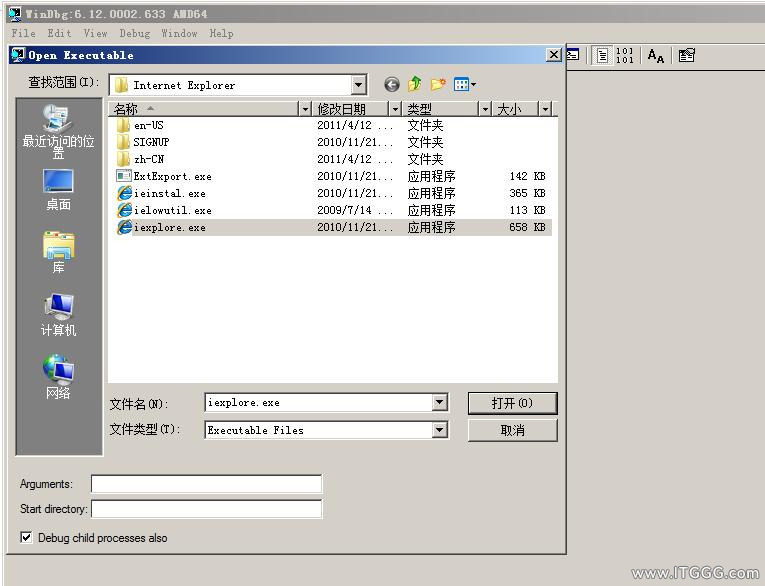The width and height of the screenshot is (765, 586).
Task: Open the Type (类型) column filter arrow
Action: point(484,109)
